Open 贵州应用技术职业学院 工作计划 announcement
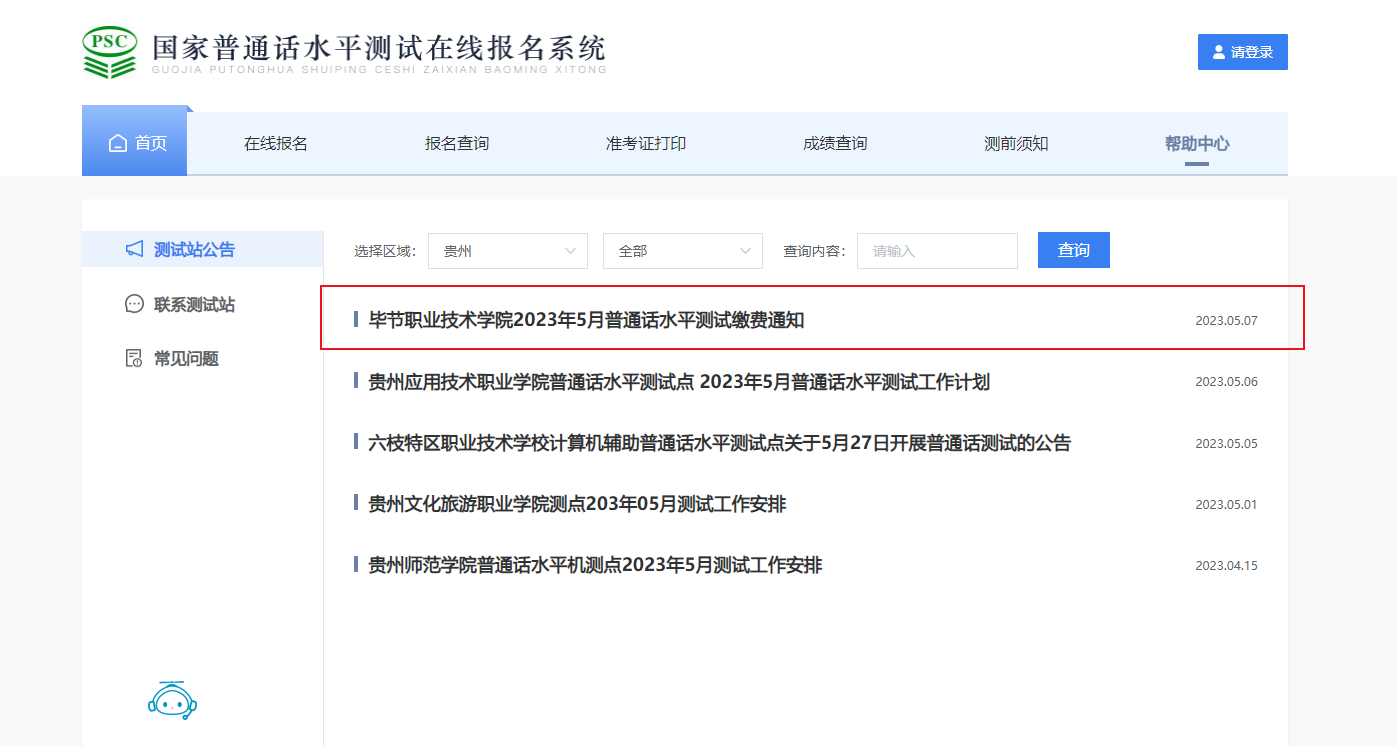 point(679,382)
